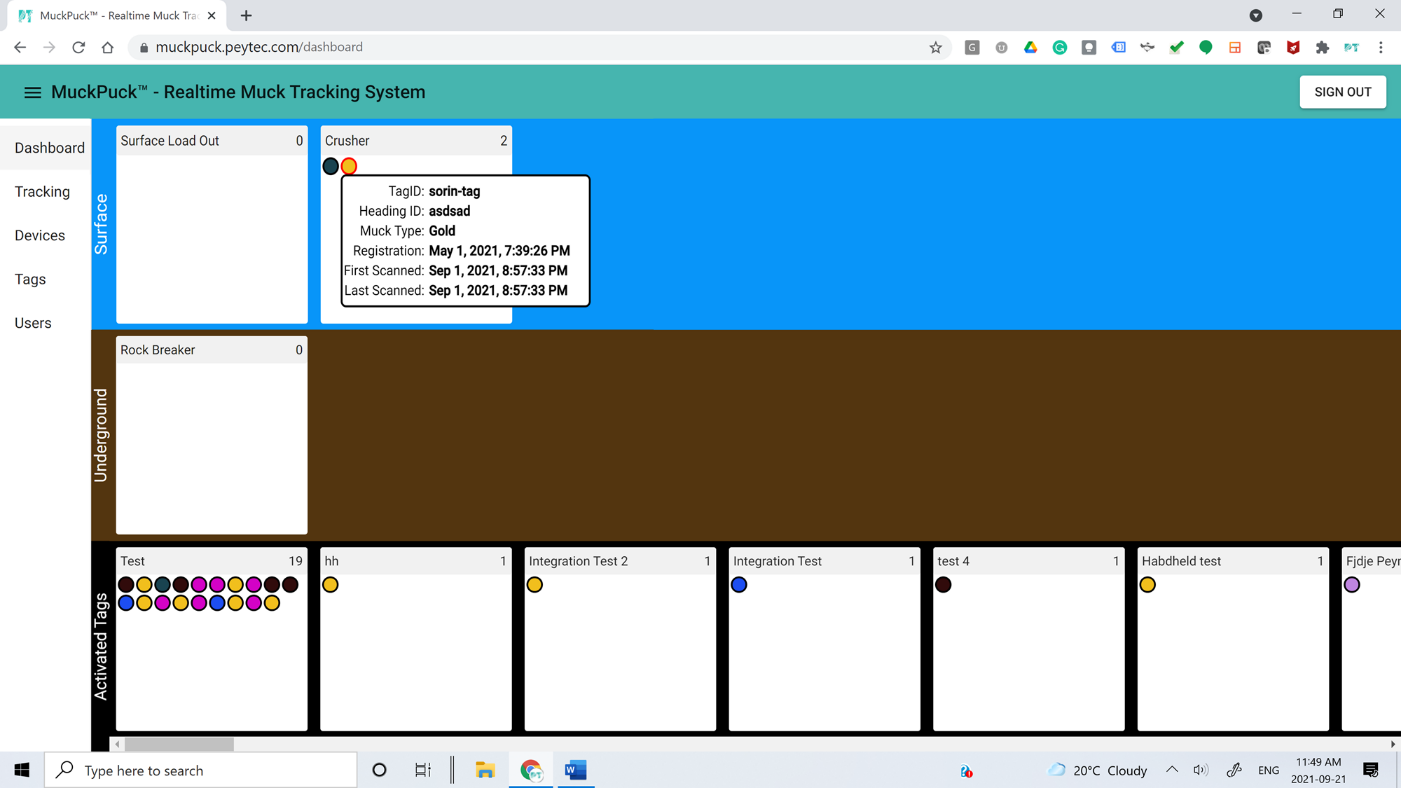Click the Activated Tags section label

101,646
